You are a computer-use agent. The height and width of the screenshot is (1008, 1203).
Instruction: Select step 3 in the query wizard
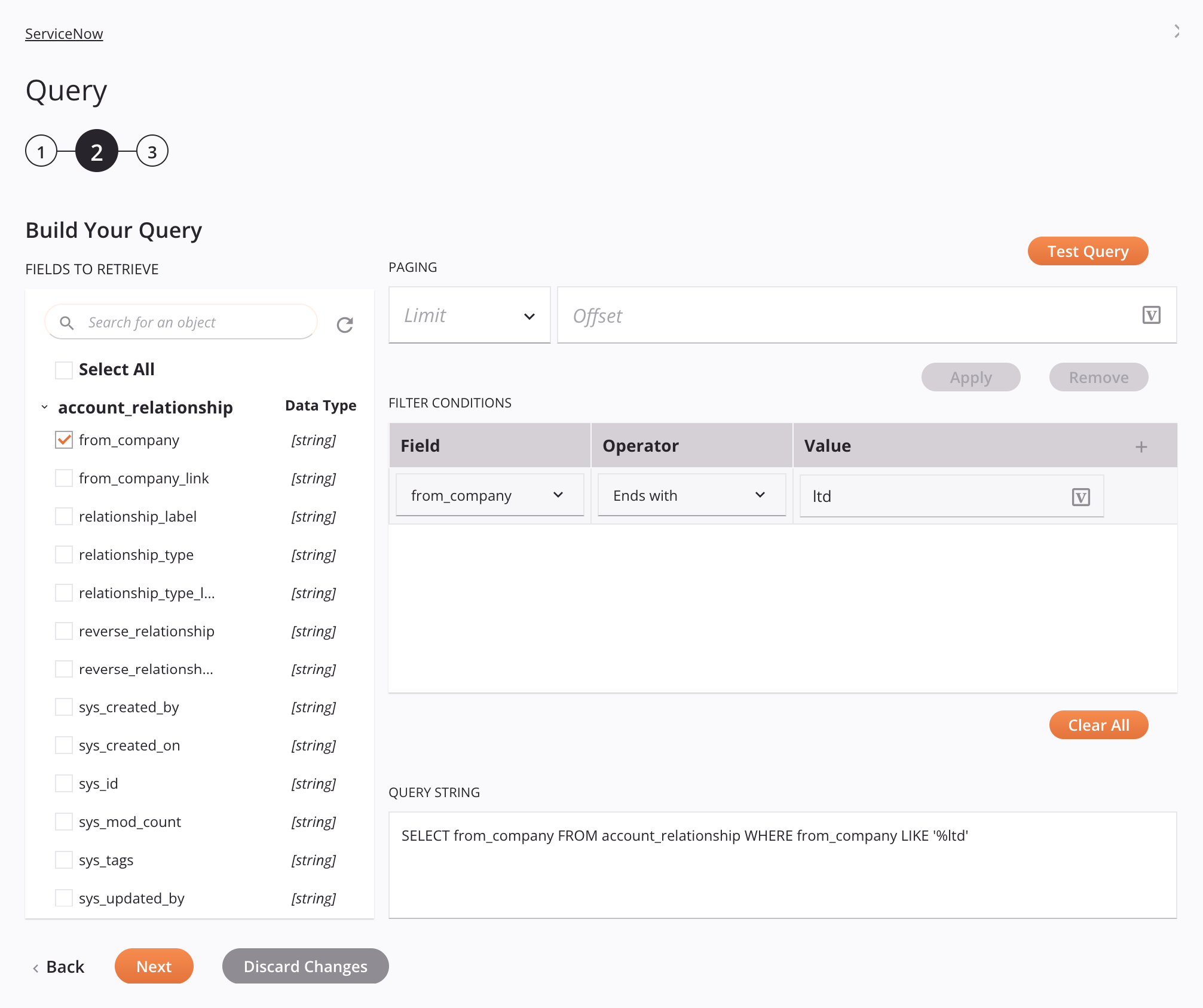point(151,152)
